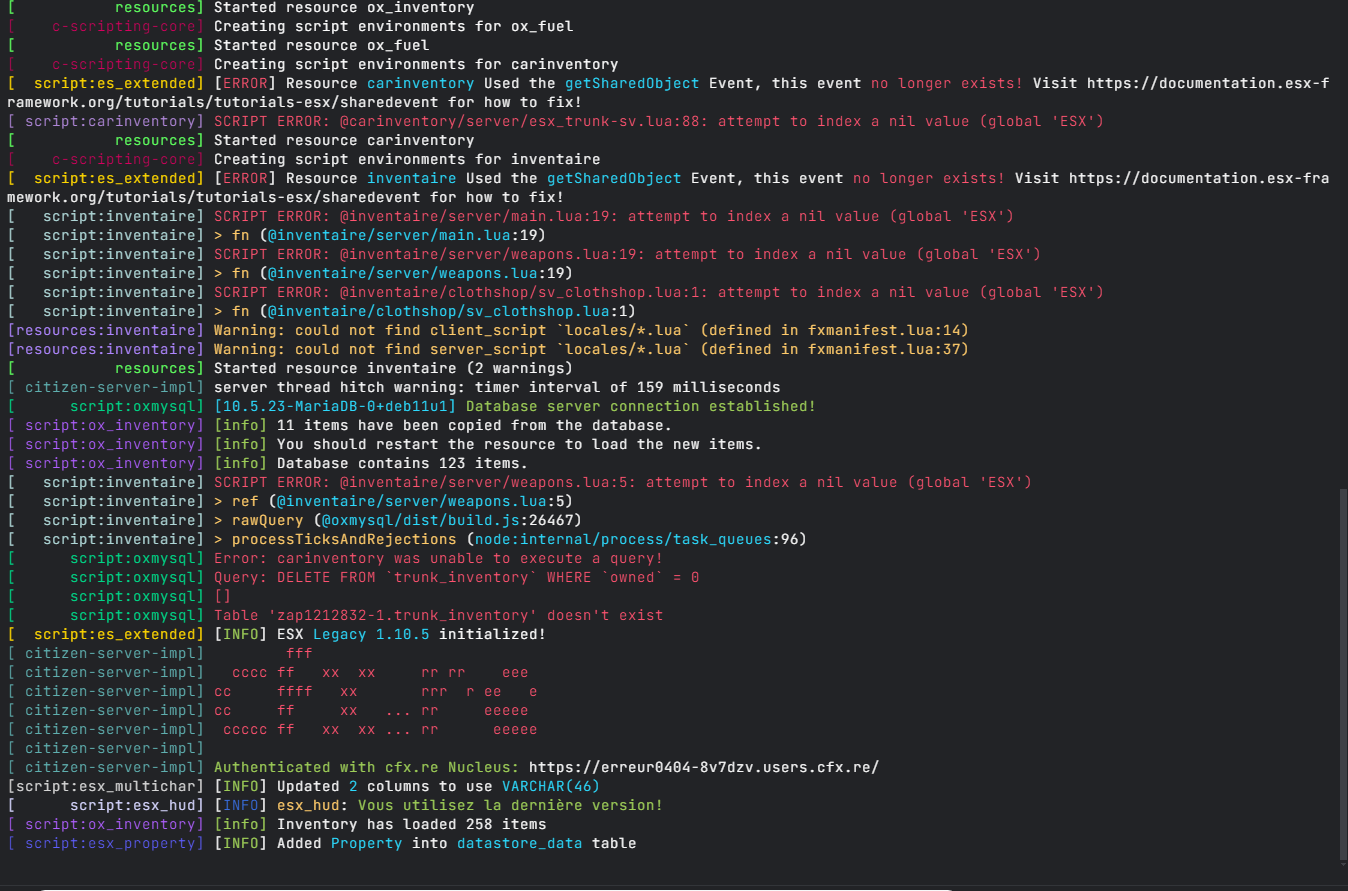Screen dimensions: 1348x891
Task: Click 'Authenticated with cfx.re Nucleus:' text
Action: pyautogui.click(x=367, y=767)
